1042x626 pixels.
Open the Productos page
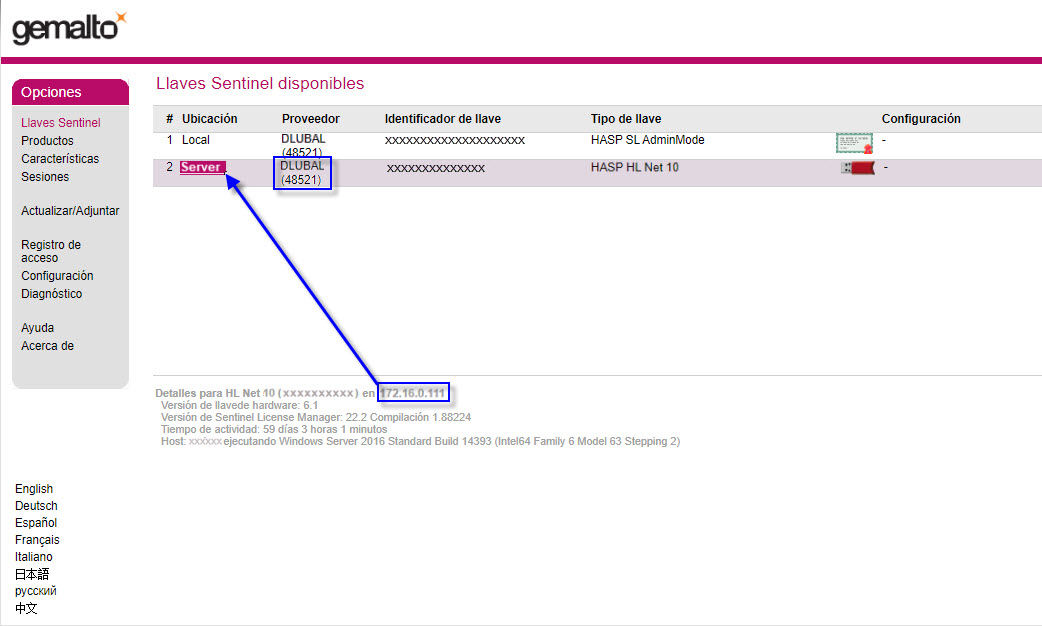click(47, 141)
